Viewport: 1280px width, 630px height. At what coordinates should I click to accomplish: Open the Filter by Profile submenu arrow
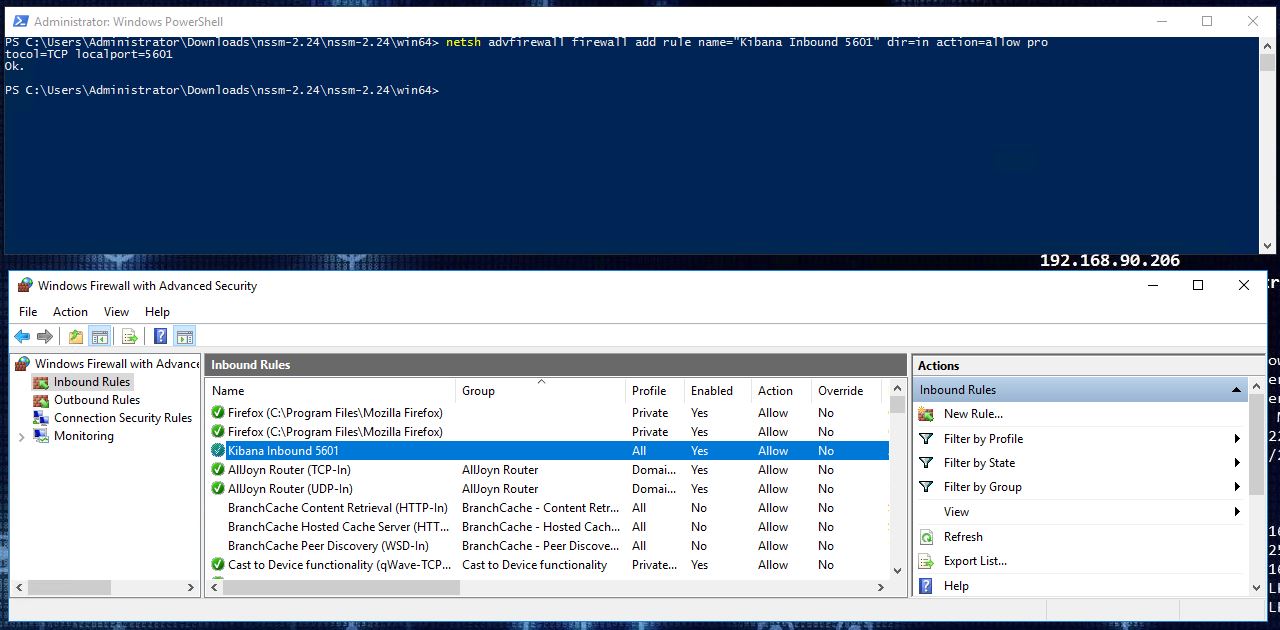pos(1238,439)
